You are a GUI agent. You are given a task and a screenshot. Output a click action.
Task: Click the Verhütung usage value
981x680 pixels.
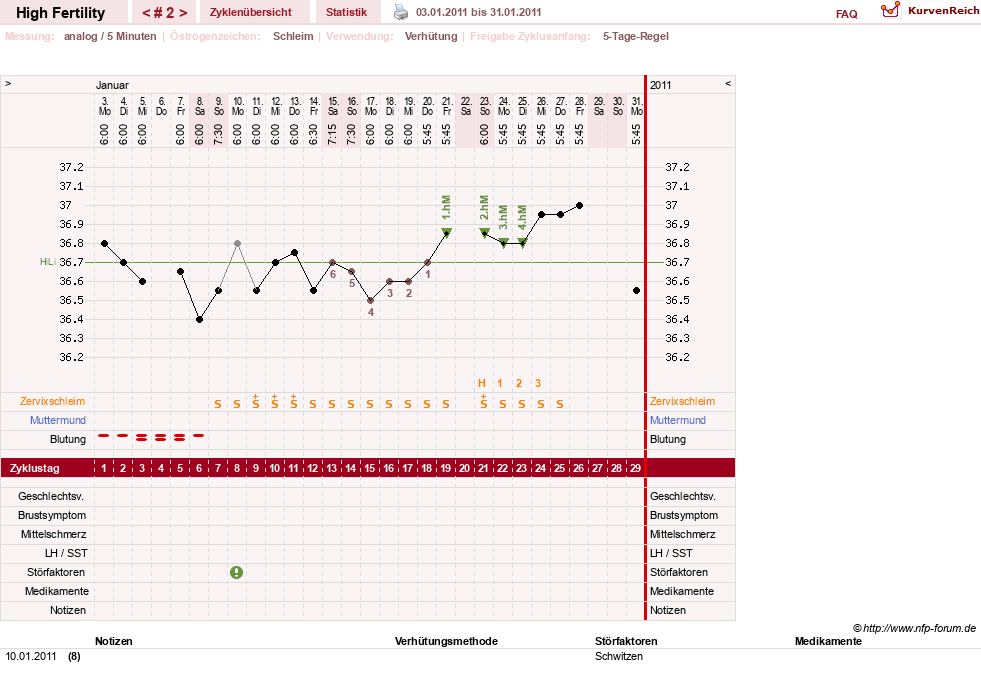pyautogui.click(x=431, y=36)
